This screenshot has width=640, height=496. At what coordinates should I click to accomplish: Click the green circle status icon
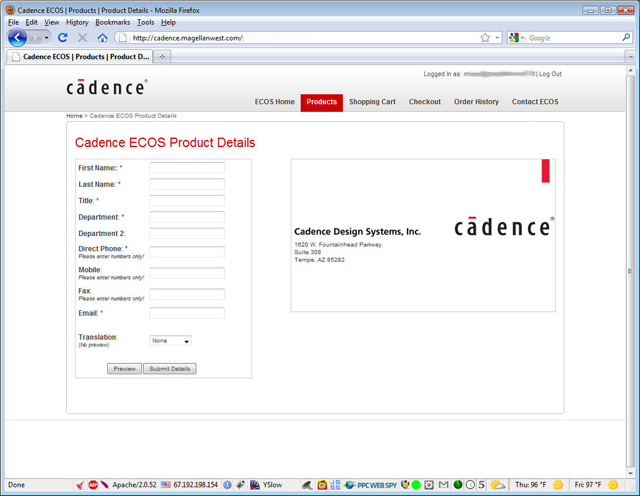pyautogui.click(x=416, y=485)
